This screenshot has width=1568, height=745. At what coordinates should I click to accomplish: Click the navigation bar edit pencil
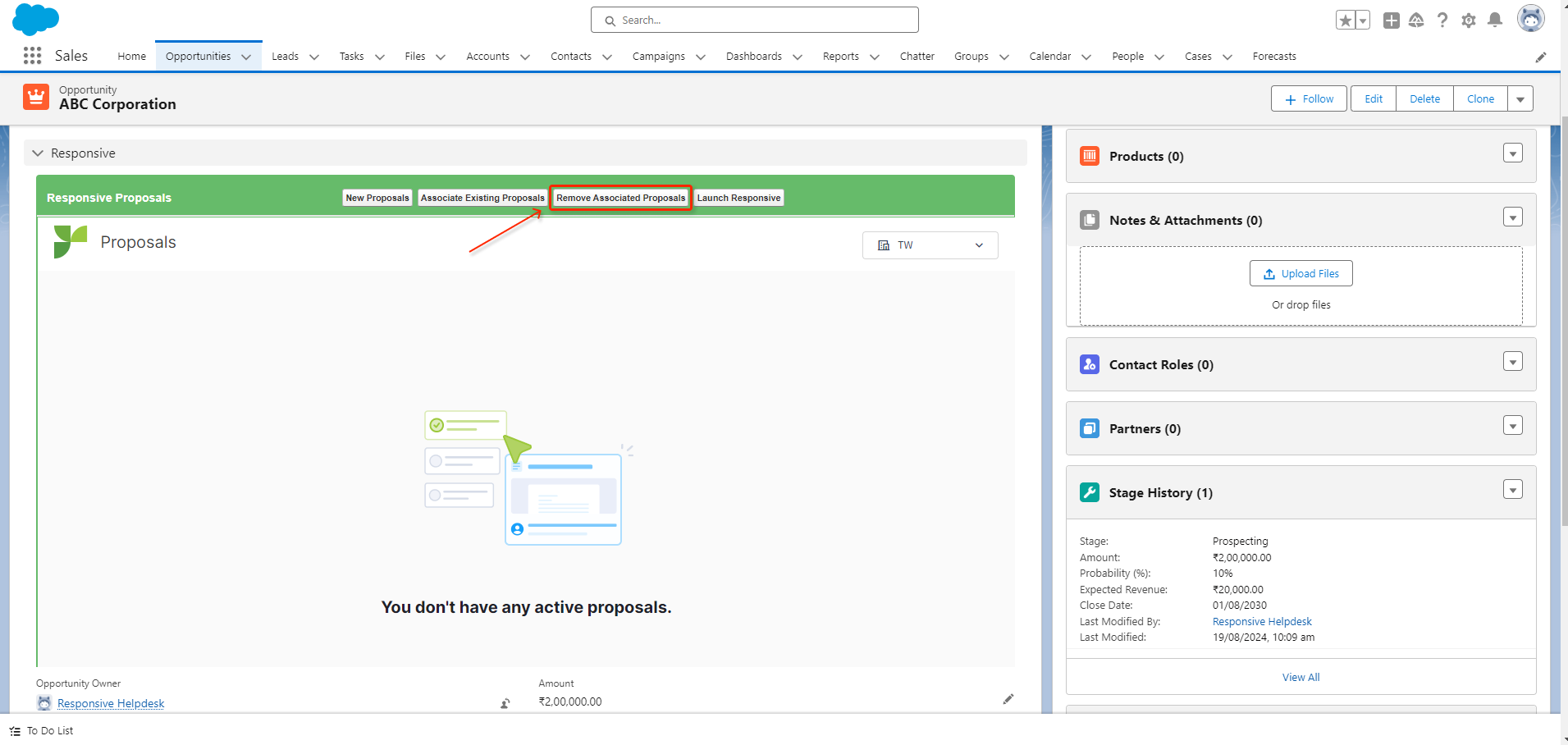click(1541, 57)
